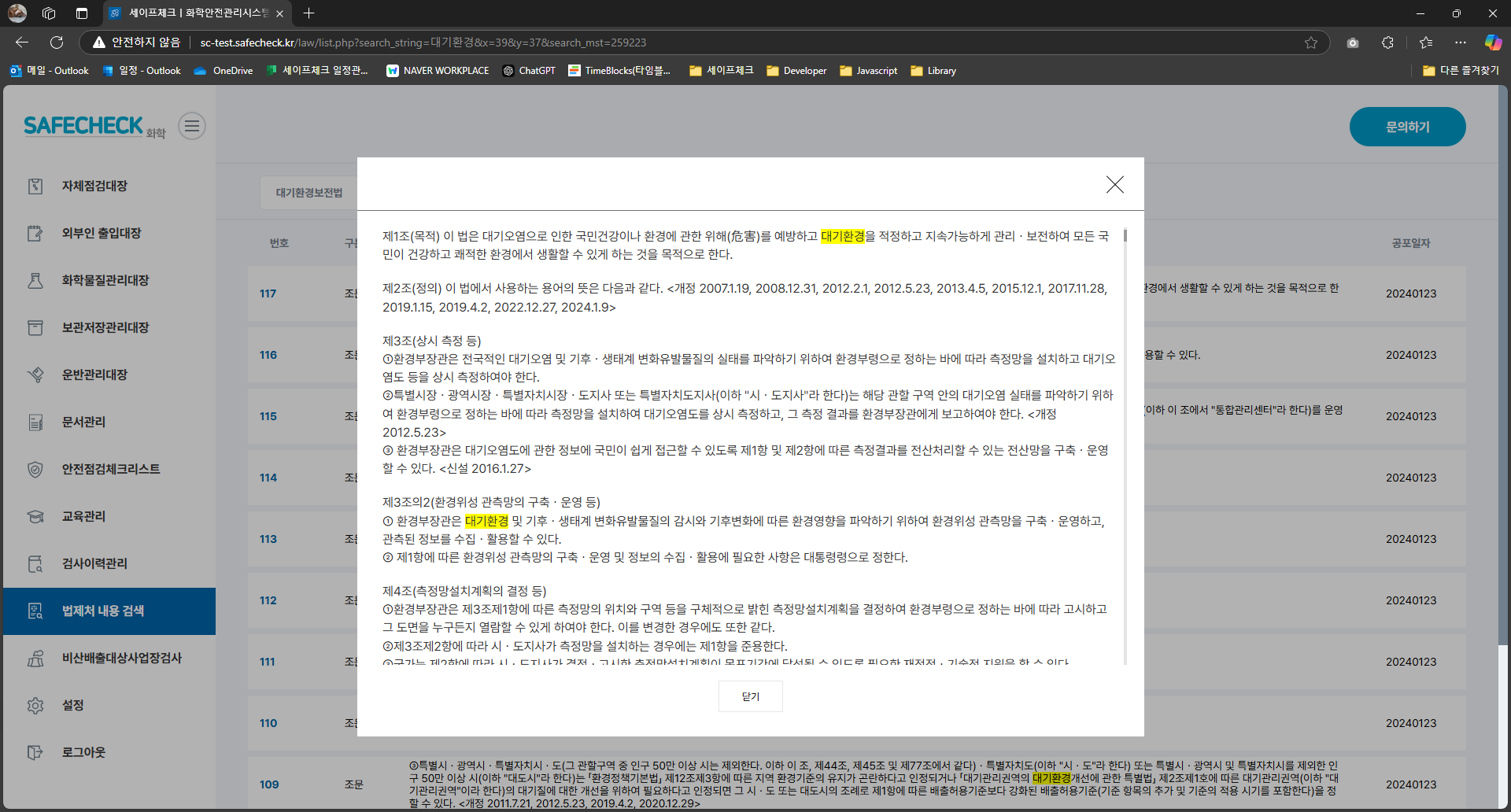1511x812 pixels.
Task: Click the browser back arrow
Action: click(x=22, y=42)
